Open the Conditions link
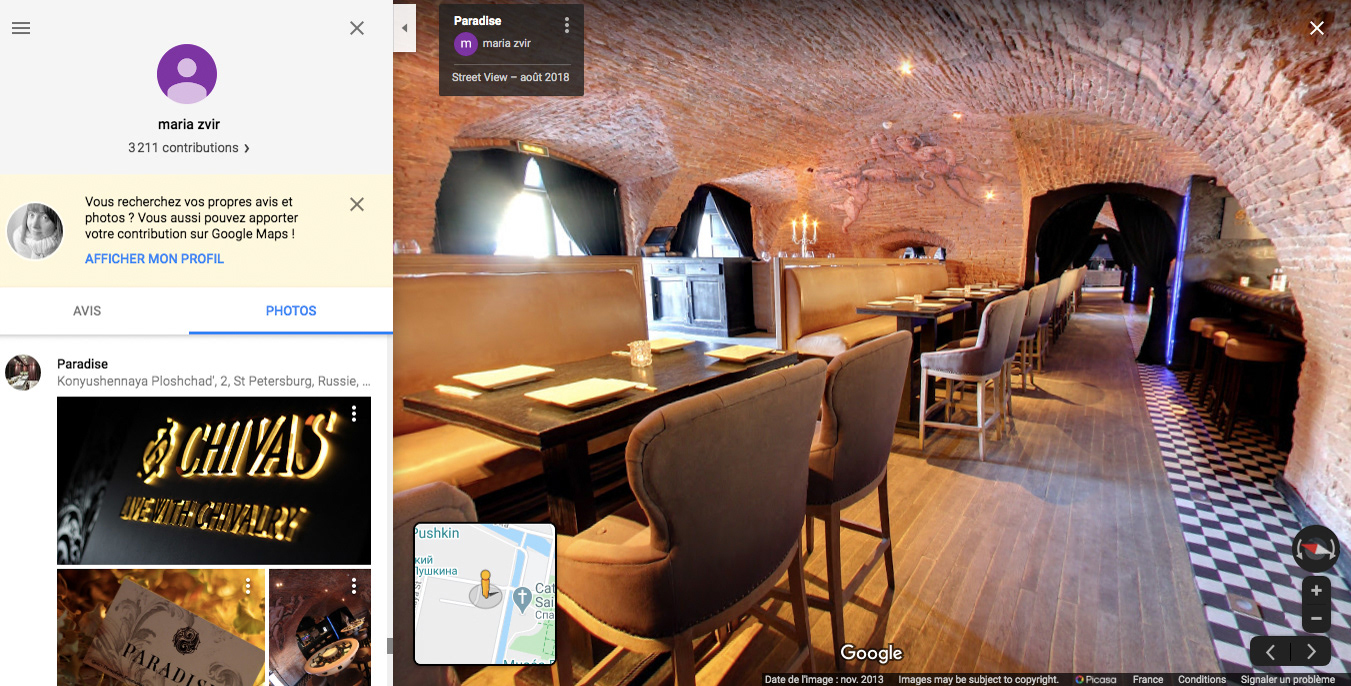1351x686 pixels. (1202, 679)
